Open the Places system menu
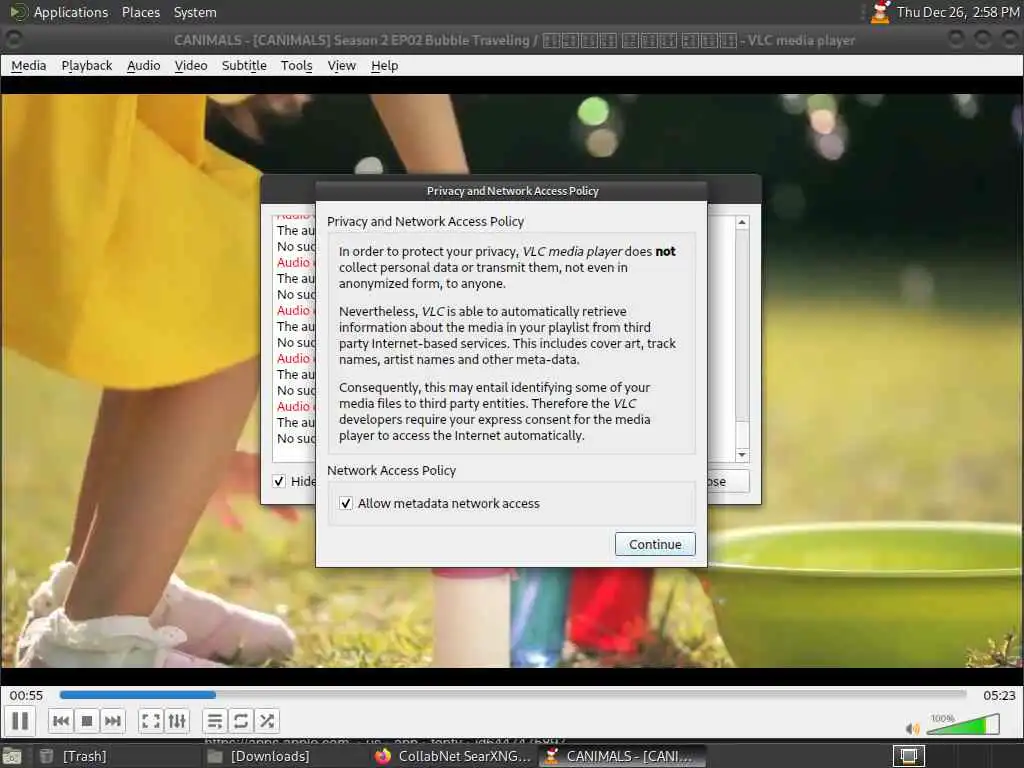 coord(141,12)
